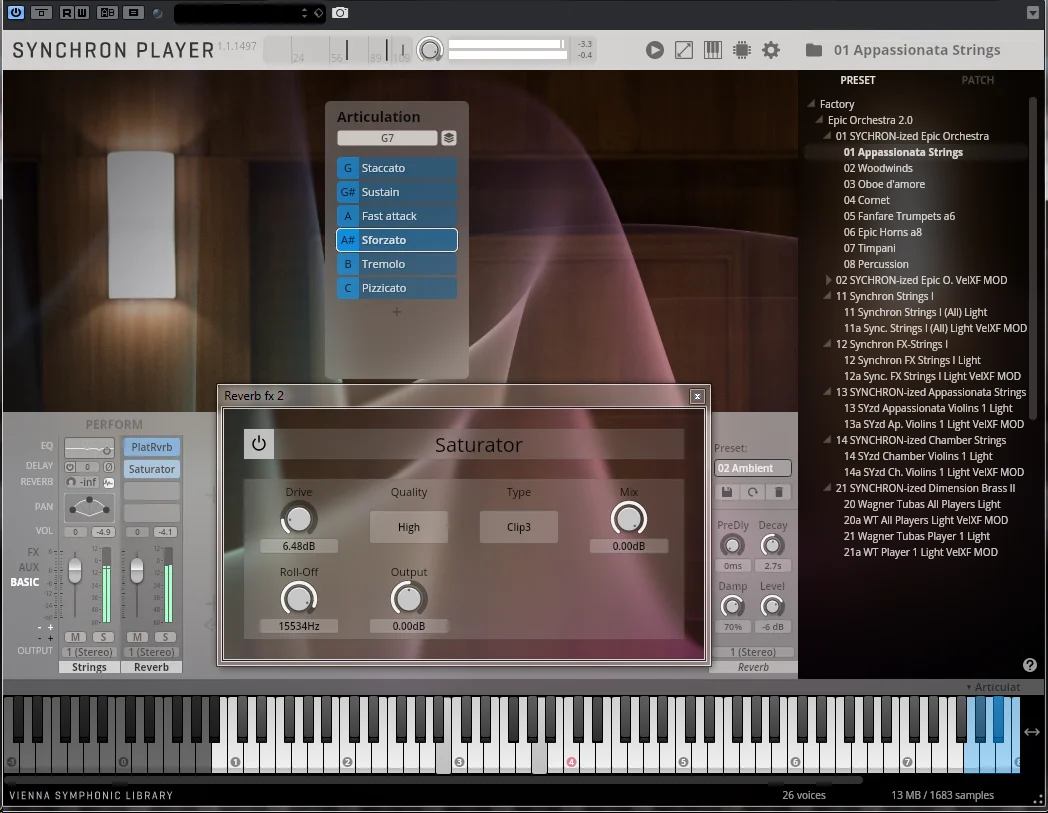This screenshot has height=813, width=1048.
Task: Click the layers icon next to G7
Action: click(449, 138)
